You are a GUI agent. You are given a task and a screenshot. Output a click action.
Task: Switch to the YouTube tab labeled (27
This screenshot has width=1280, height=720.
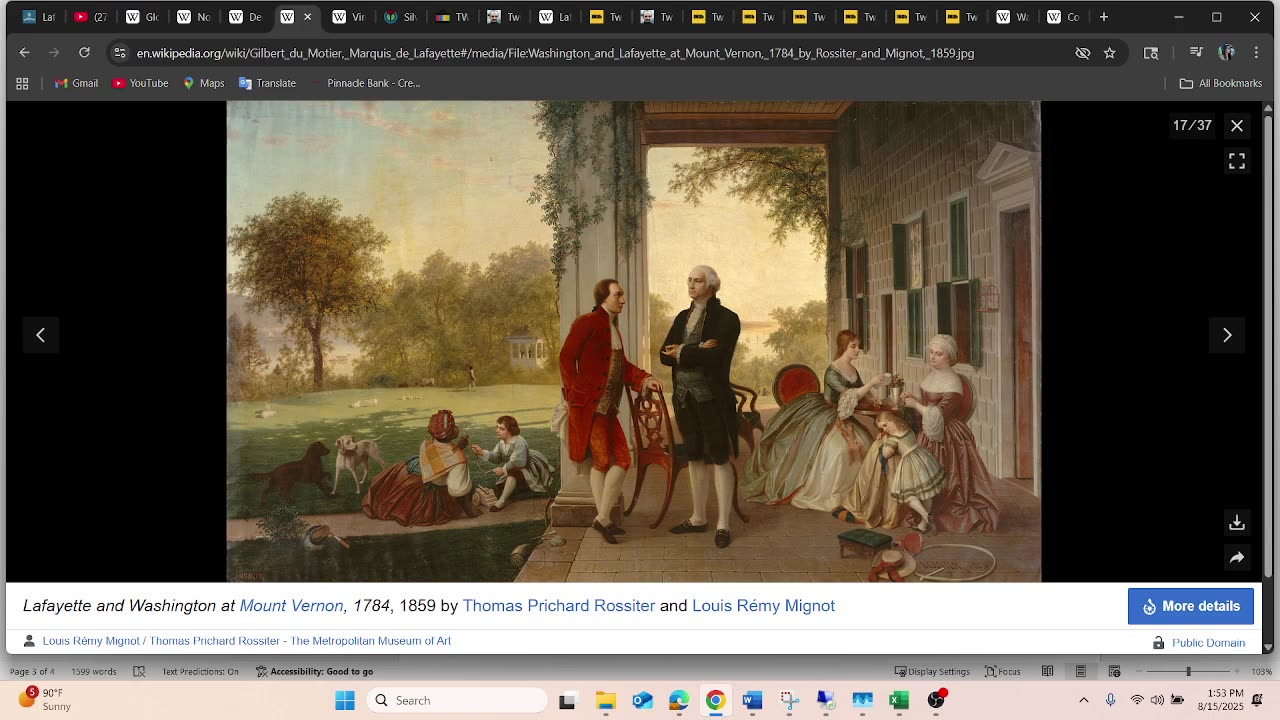(91, 17)
